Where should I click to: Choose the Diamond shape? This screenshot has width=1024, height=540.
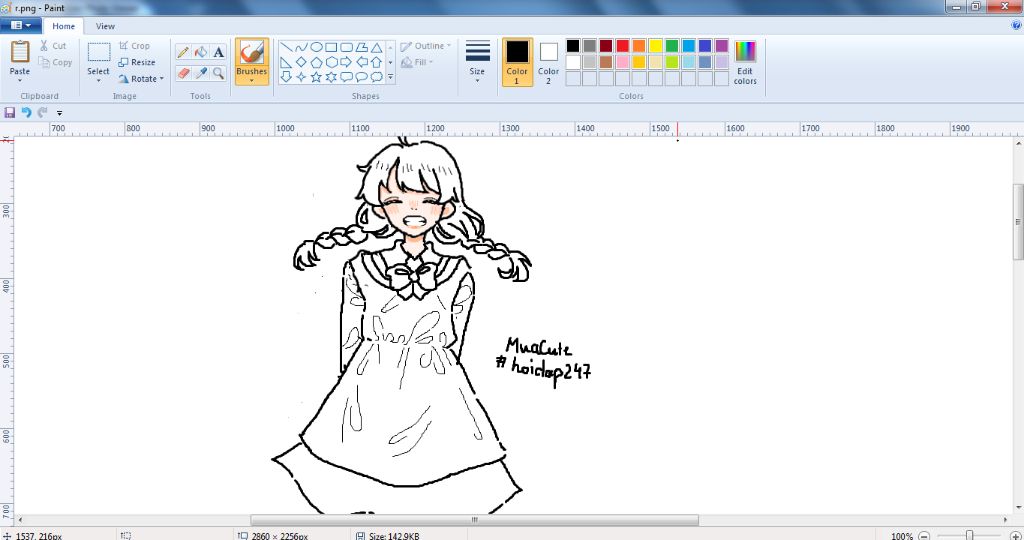301,63
